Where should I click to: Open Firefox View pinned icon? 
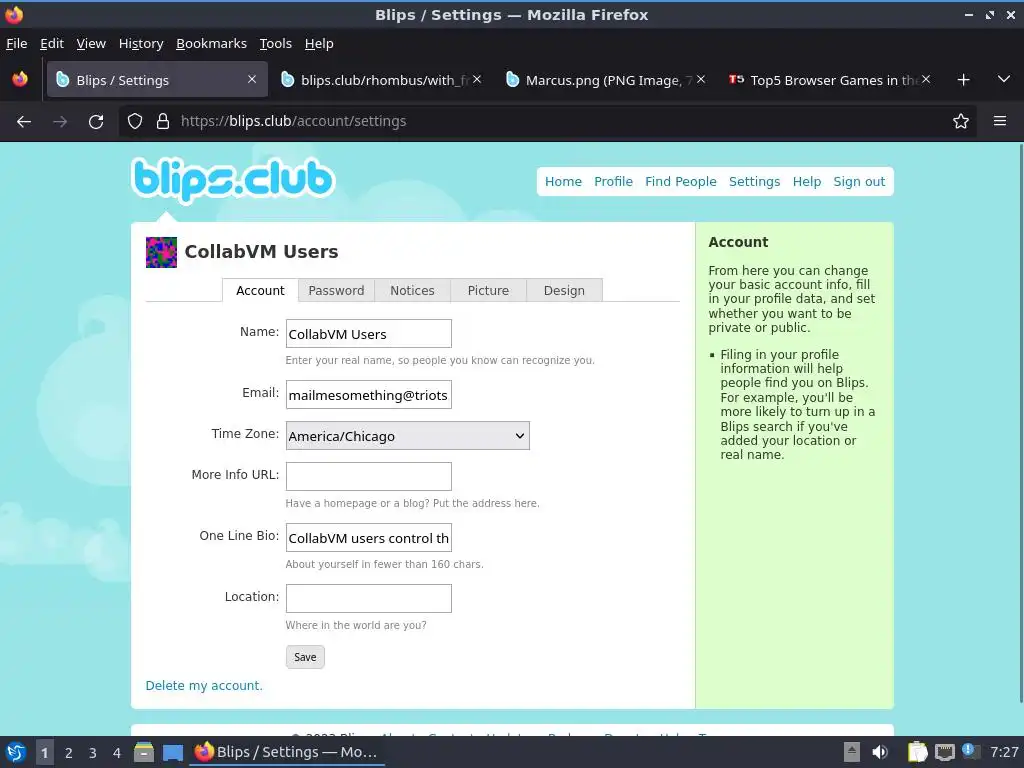20,80
